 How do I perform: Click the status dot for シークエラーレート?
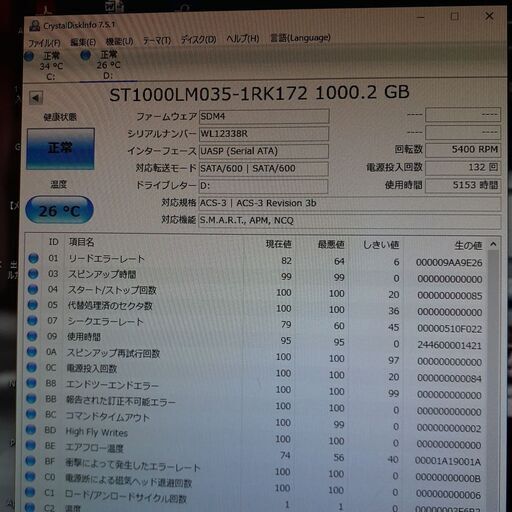[x=32, y=320]
